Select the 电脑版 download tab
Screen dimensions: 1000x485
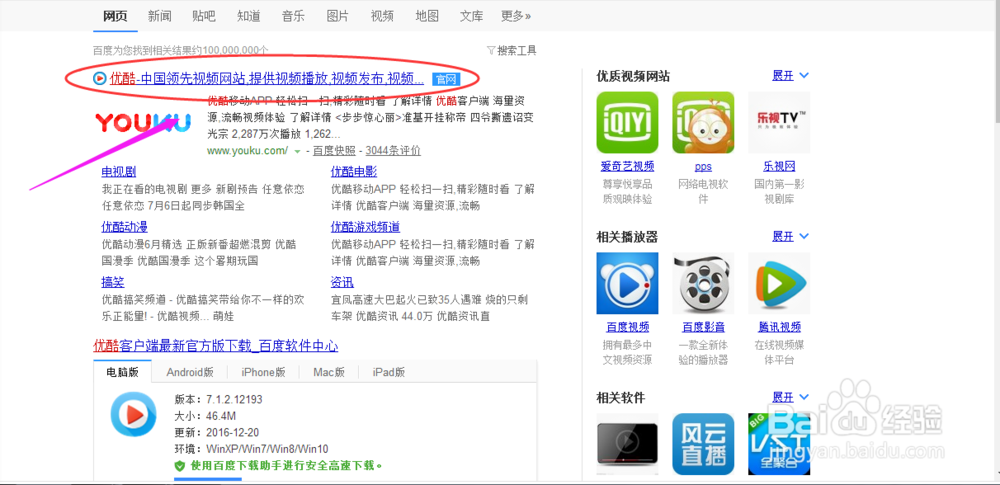pyautogui.click(x=122, y=372)
